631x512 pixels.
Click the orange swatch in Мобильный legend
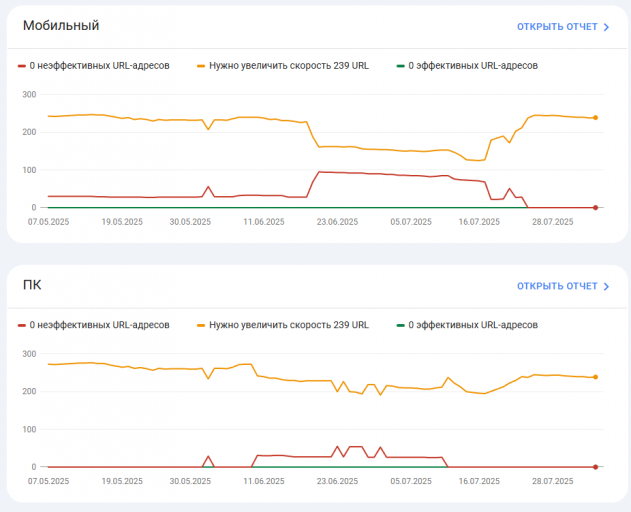(201, 66)
